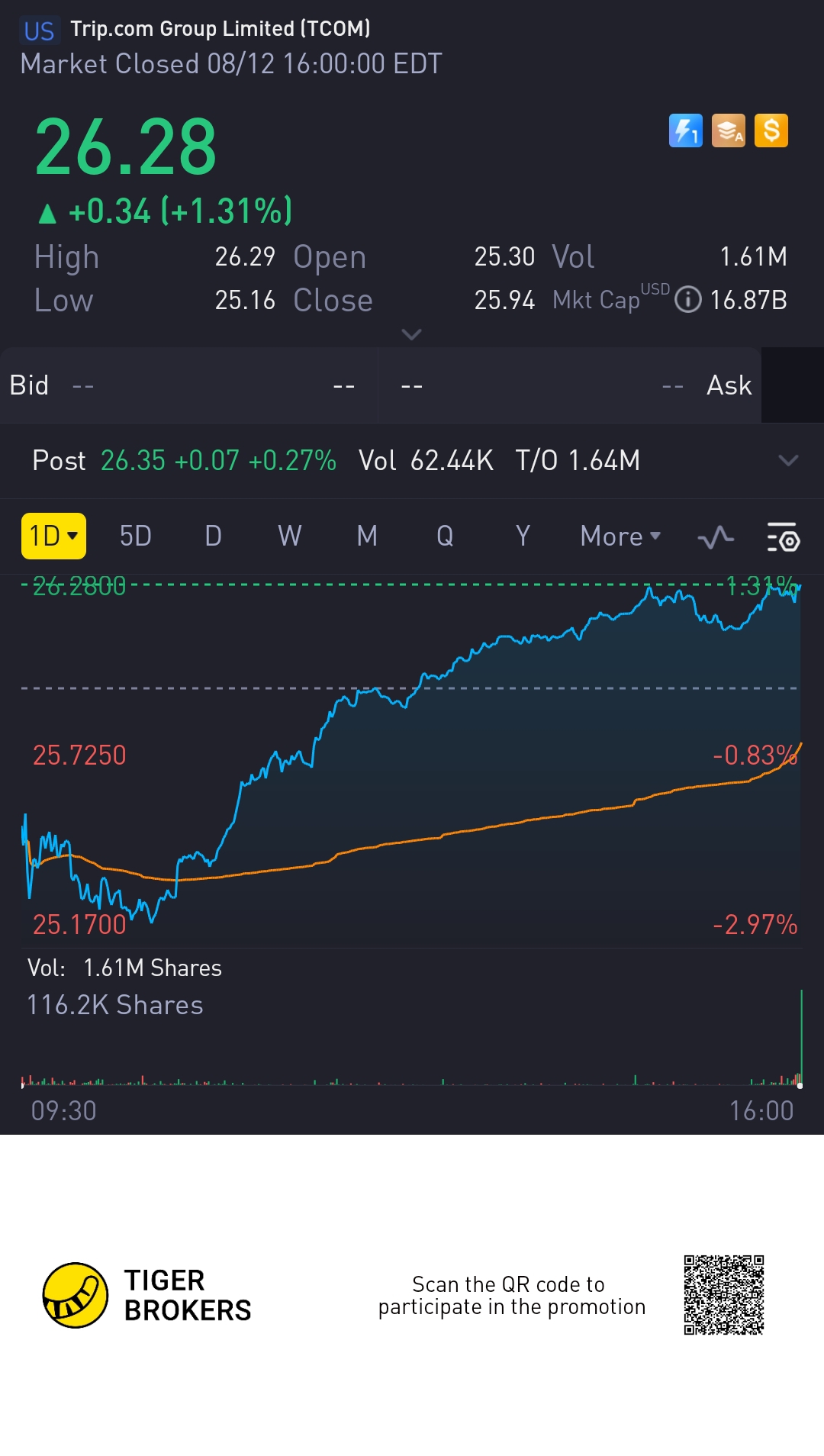Tap the blue lightning bolt icon
Viewport: 824px width, 1456px height.
(685, 130)
